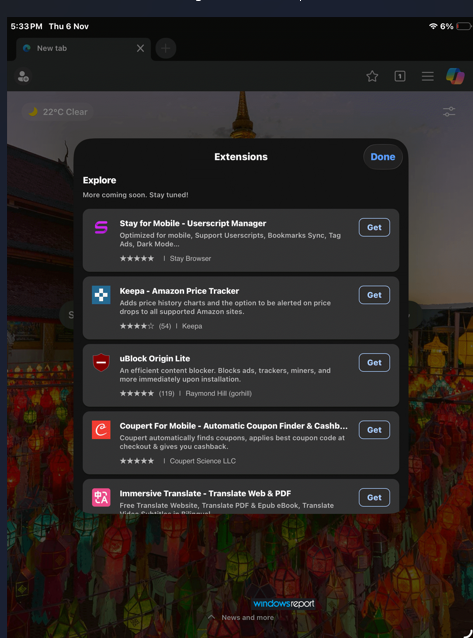Click the Explore section heading
Viewport: 473px width, 638px height.
pyautogui.click(x=99, y=180)
